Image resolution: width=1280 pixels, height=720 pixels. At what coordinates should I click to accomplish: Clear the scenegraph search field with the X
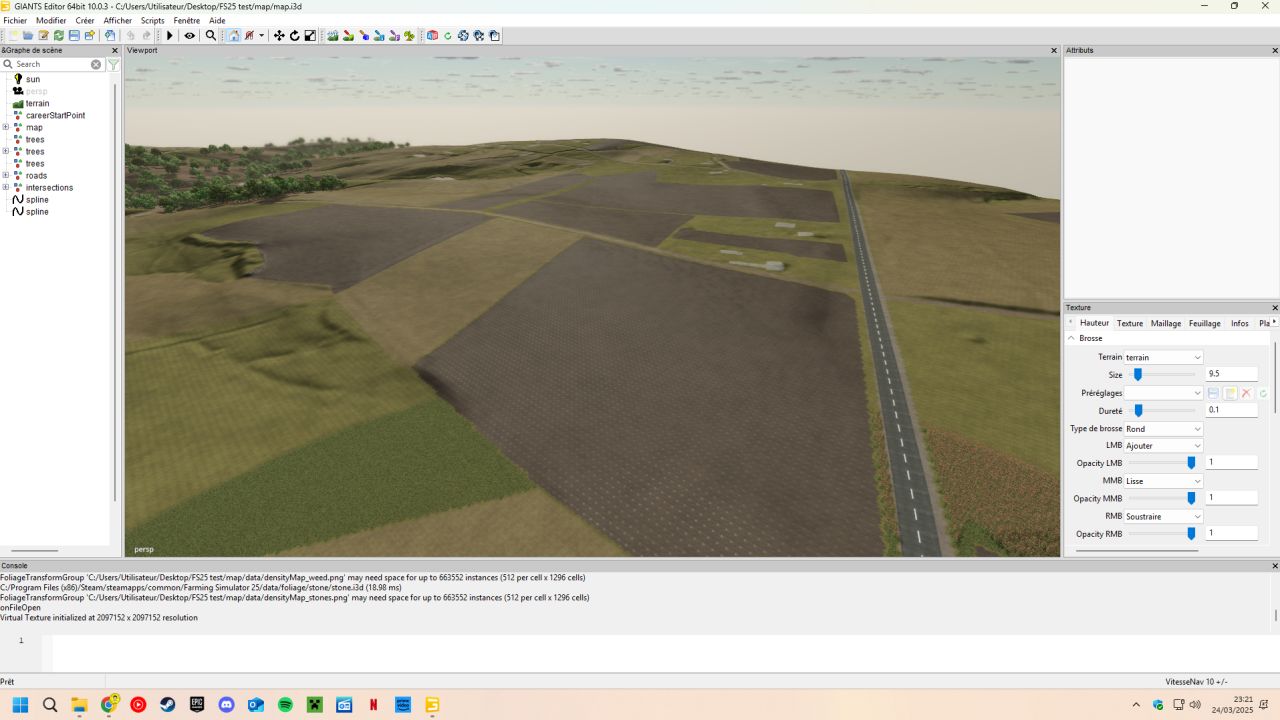click(96, 64)
